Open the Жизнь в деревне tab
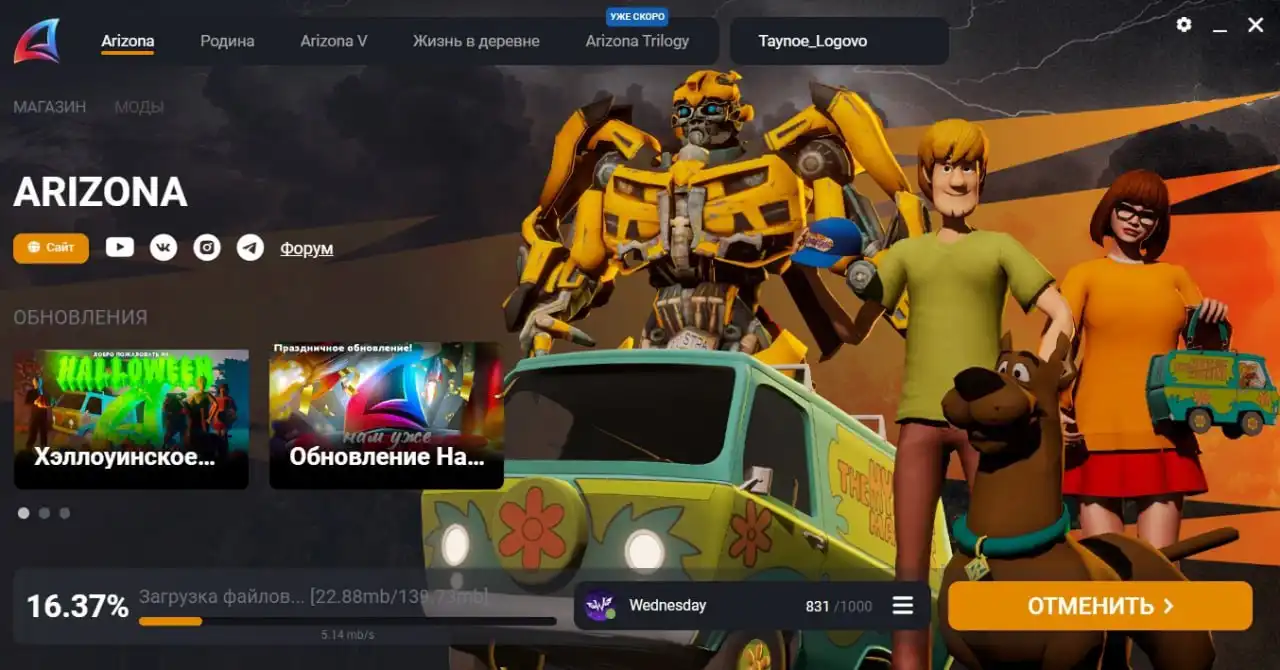 [476, 41]
